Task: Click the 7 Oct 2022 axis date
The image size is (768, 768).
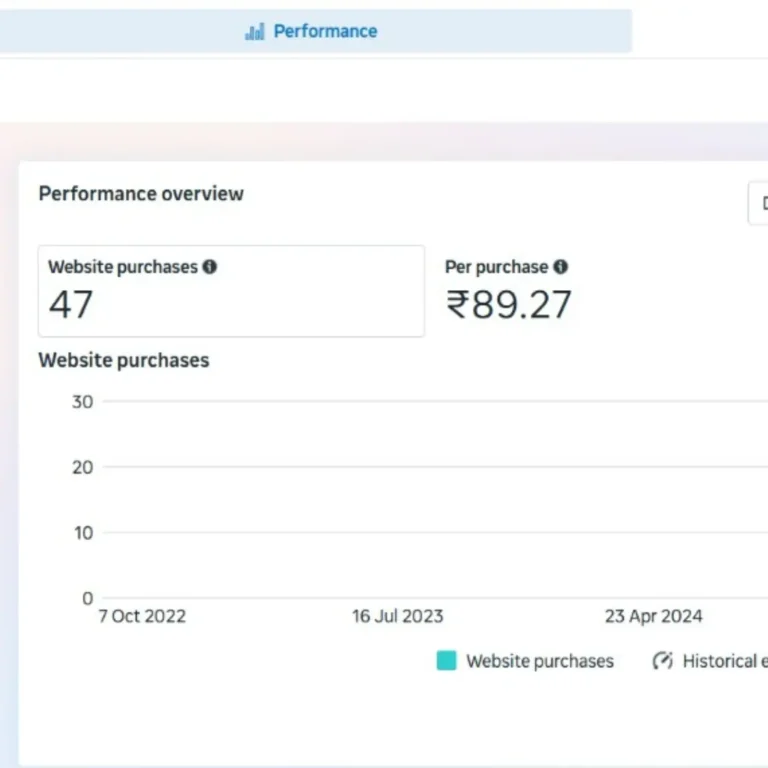Action: pos(142,616)
